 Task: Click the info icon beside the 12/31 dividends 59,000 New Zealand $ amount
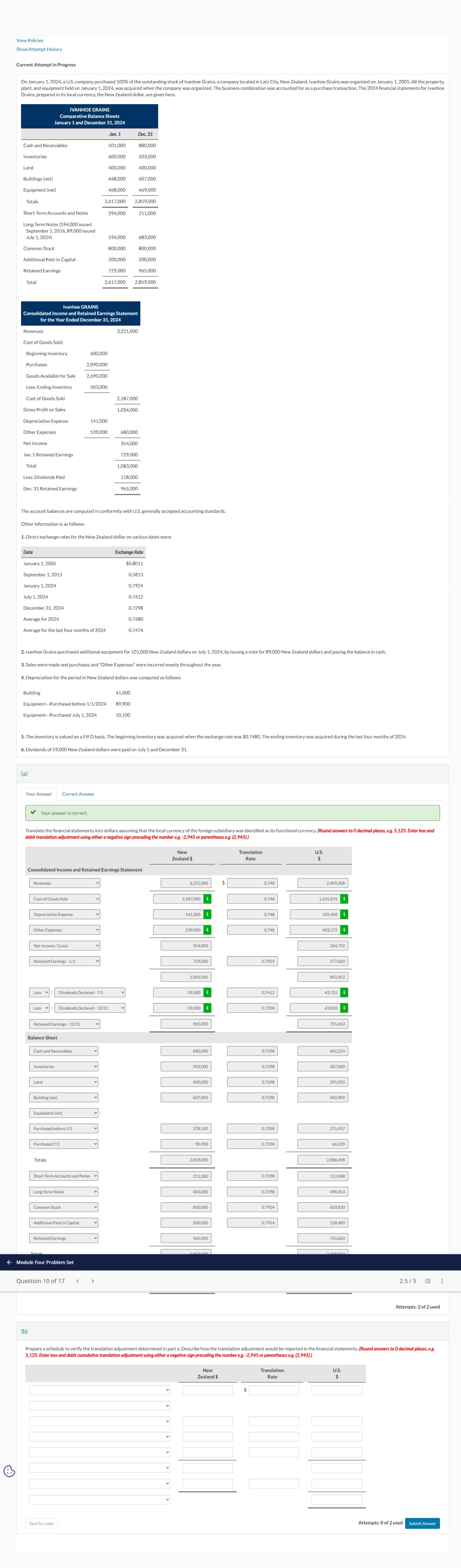207,1008
